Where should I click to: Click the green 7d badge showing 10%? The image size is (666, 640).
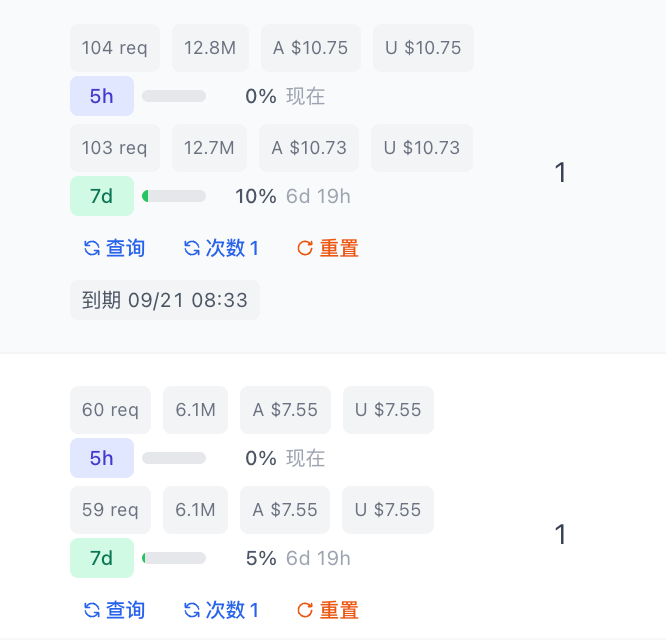coord(102,196)
